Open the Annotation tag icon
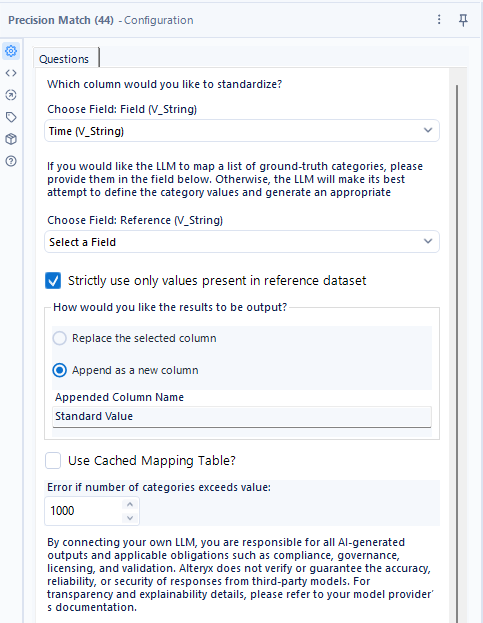The height and width of the screenshot is (623, 483). click(11, 117)
